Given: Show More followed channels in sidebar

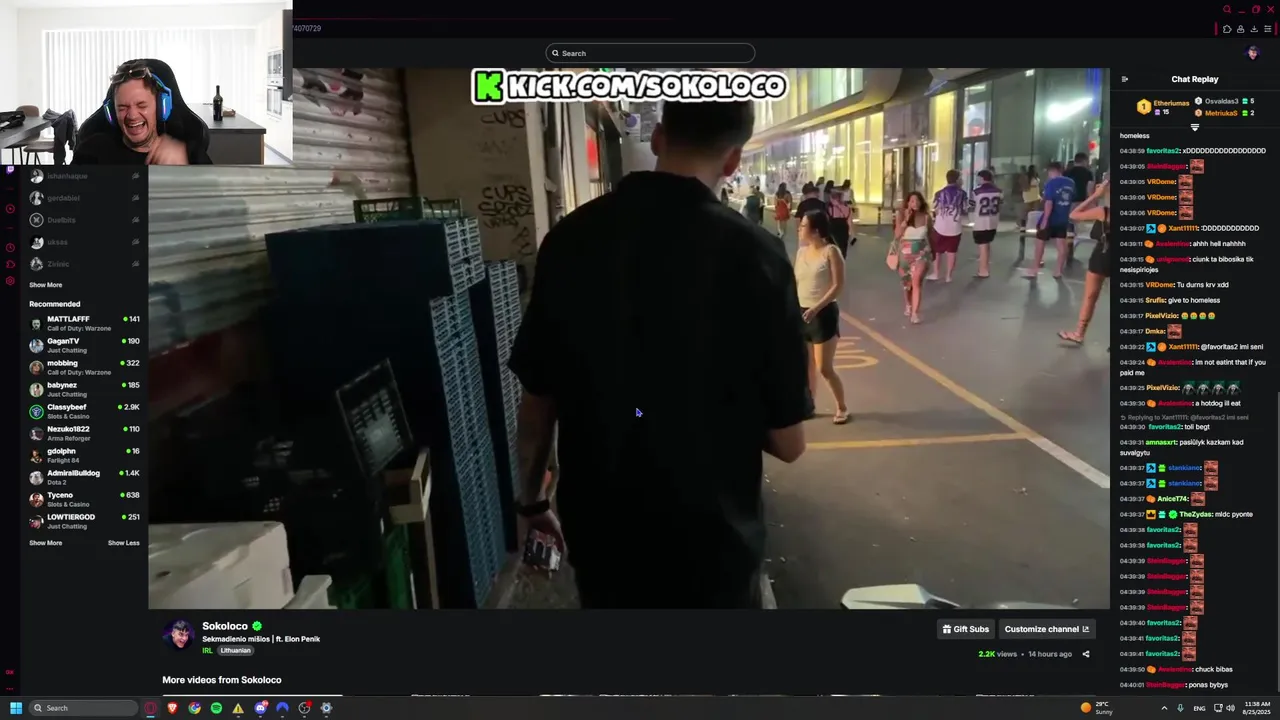Looking at the screenshot, I should point(46,285).
